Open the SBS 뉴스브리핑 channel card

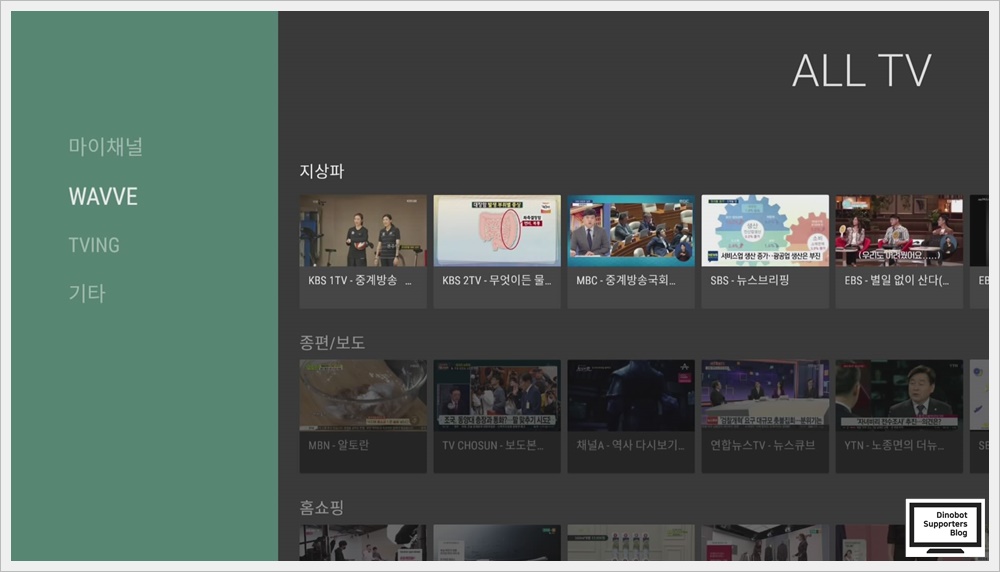click(x=765, y=251)
